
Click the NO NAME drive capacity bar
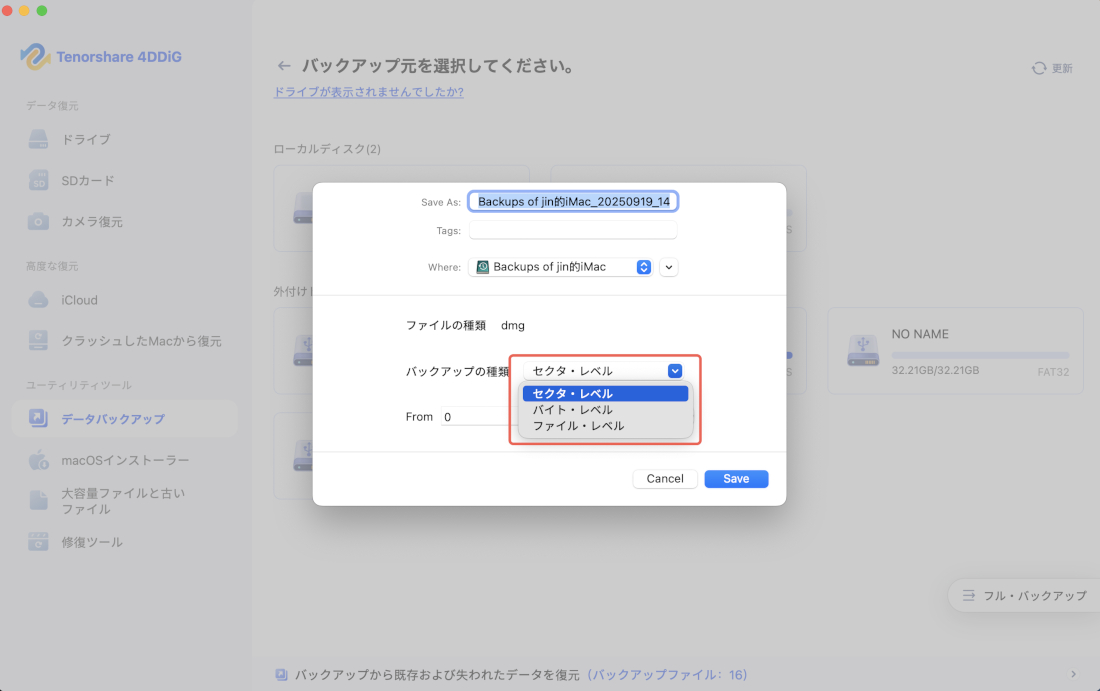tap(980, 354)
